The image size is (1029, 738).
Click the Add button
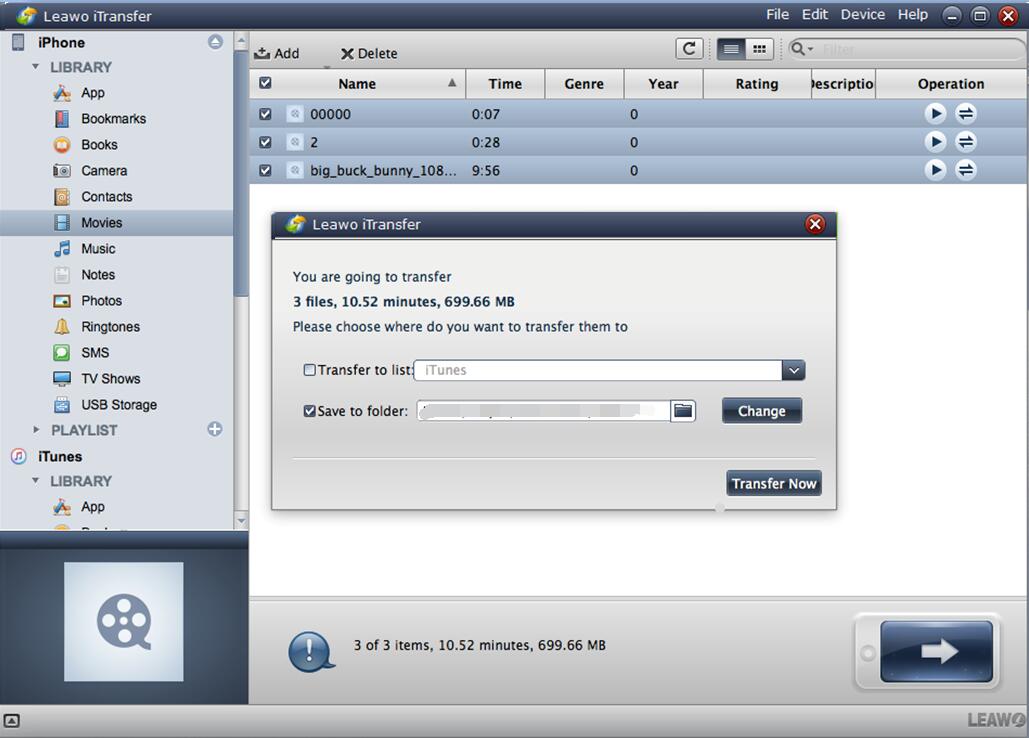(x=277, y=53)
